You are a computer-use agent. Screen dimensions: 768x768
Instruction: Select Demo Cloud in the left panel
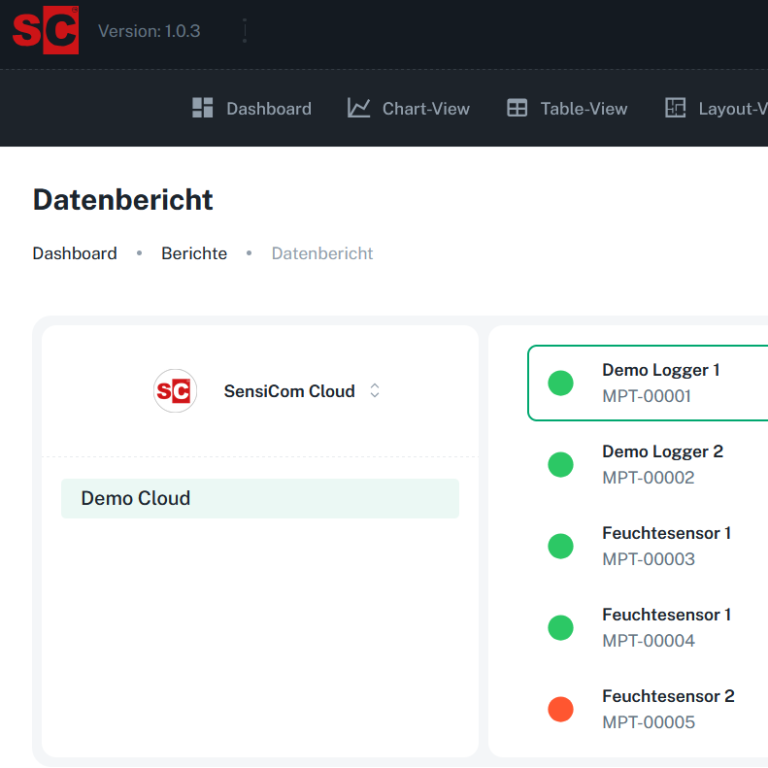(x=259, y=498)
